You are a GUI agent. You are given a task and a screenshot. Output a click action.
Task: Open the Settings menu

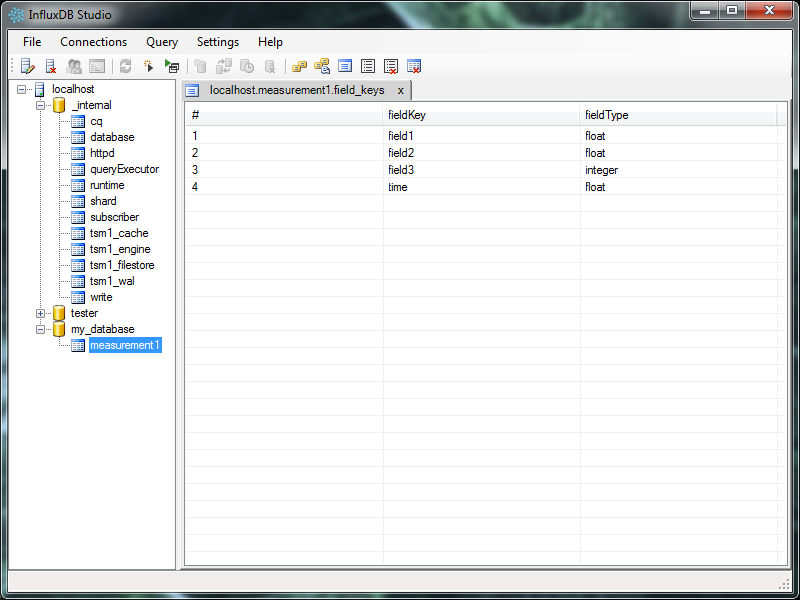218,42
